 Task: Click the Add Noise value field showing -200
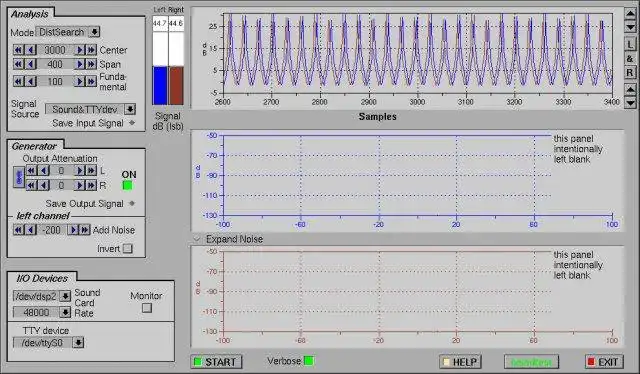(x=52, y=230)
